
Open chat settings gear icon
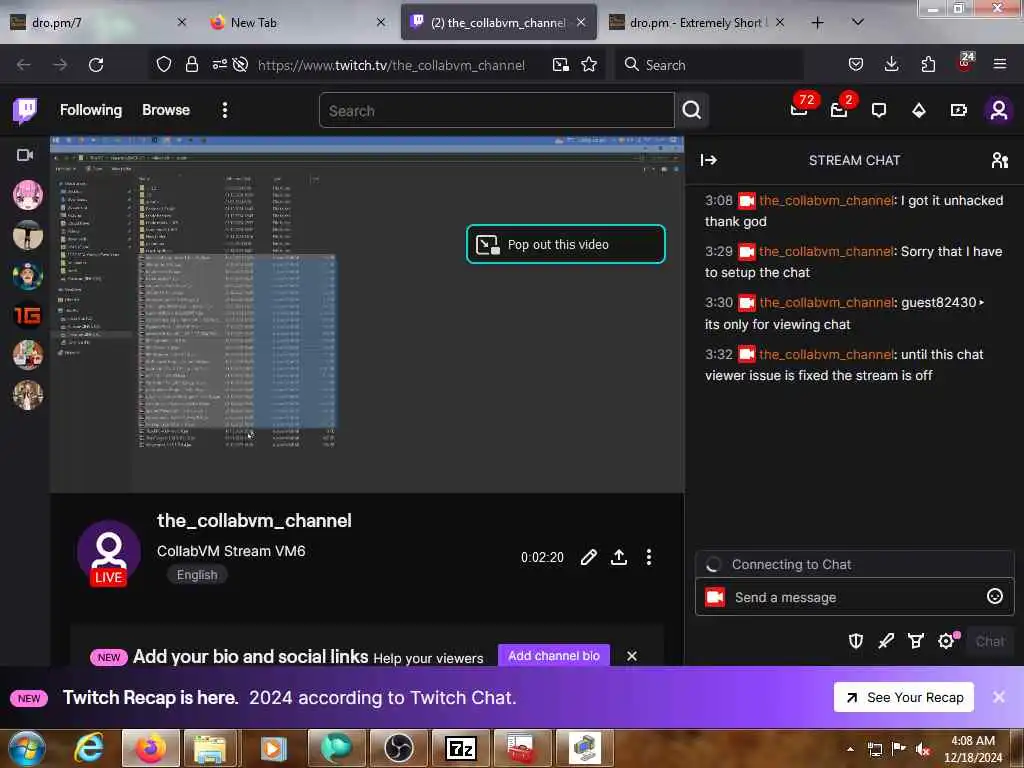[946, 641]
